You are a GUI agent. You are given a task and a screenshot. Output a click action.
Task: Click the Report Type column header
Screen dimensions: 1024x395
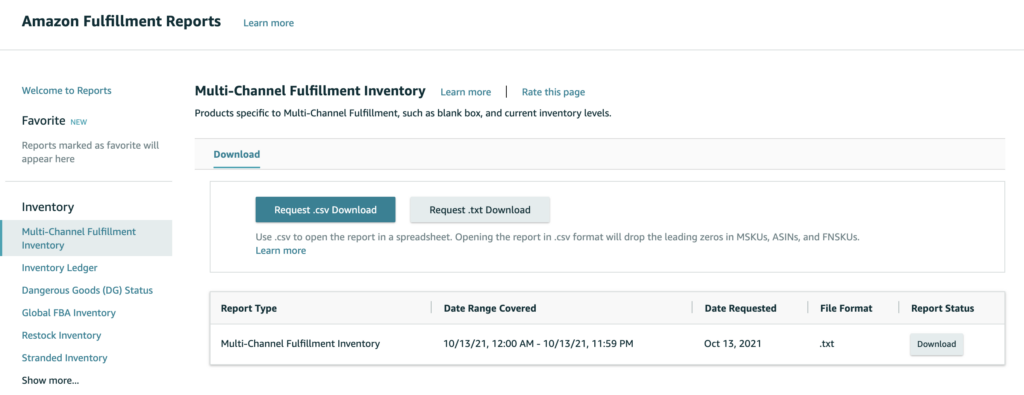(x=249, y=308)
